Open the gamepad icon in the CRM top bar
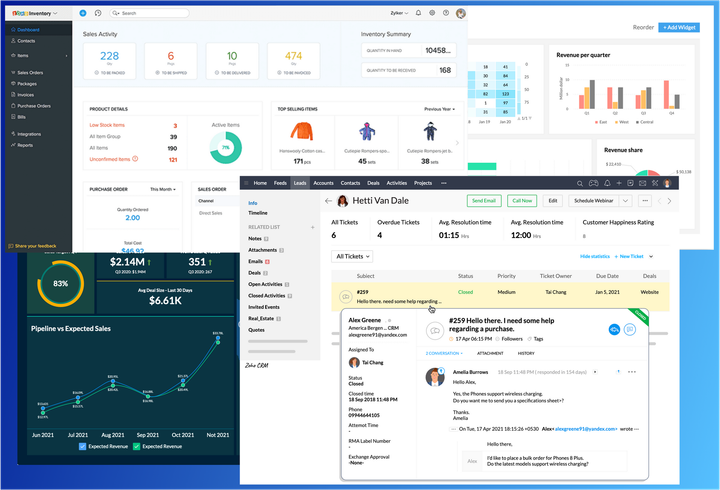Viewport: 720px width, 490px height. [594, 183]
